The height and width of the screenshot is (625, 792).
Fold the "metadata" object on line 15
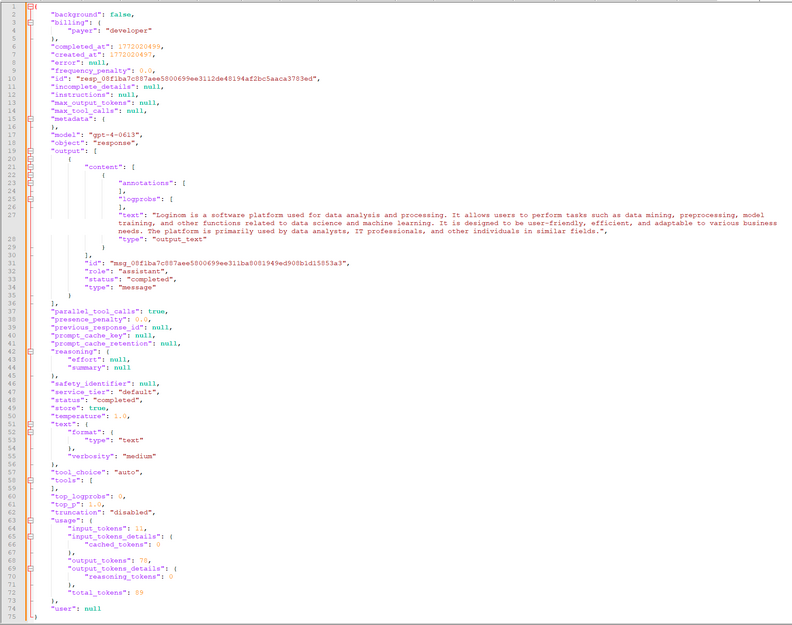click(30, 118)
